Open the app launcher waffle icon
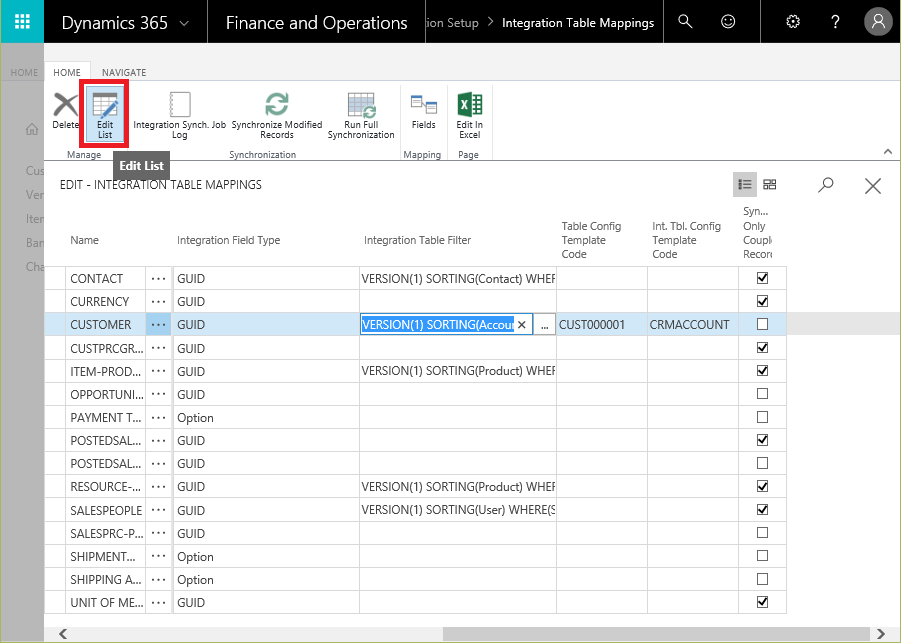 22,22
